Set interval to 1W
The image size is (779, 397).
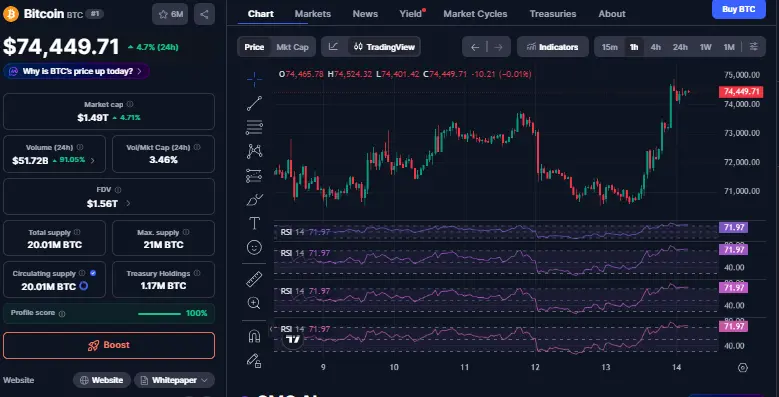[x=705, y=47]
